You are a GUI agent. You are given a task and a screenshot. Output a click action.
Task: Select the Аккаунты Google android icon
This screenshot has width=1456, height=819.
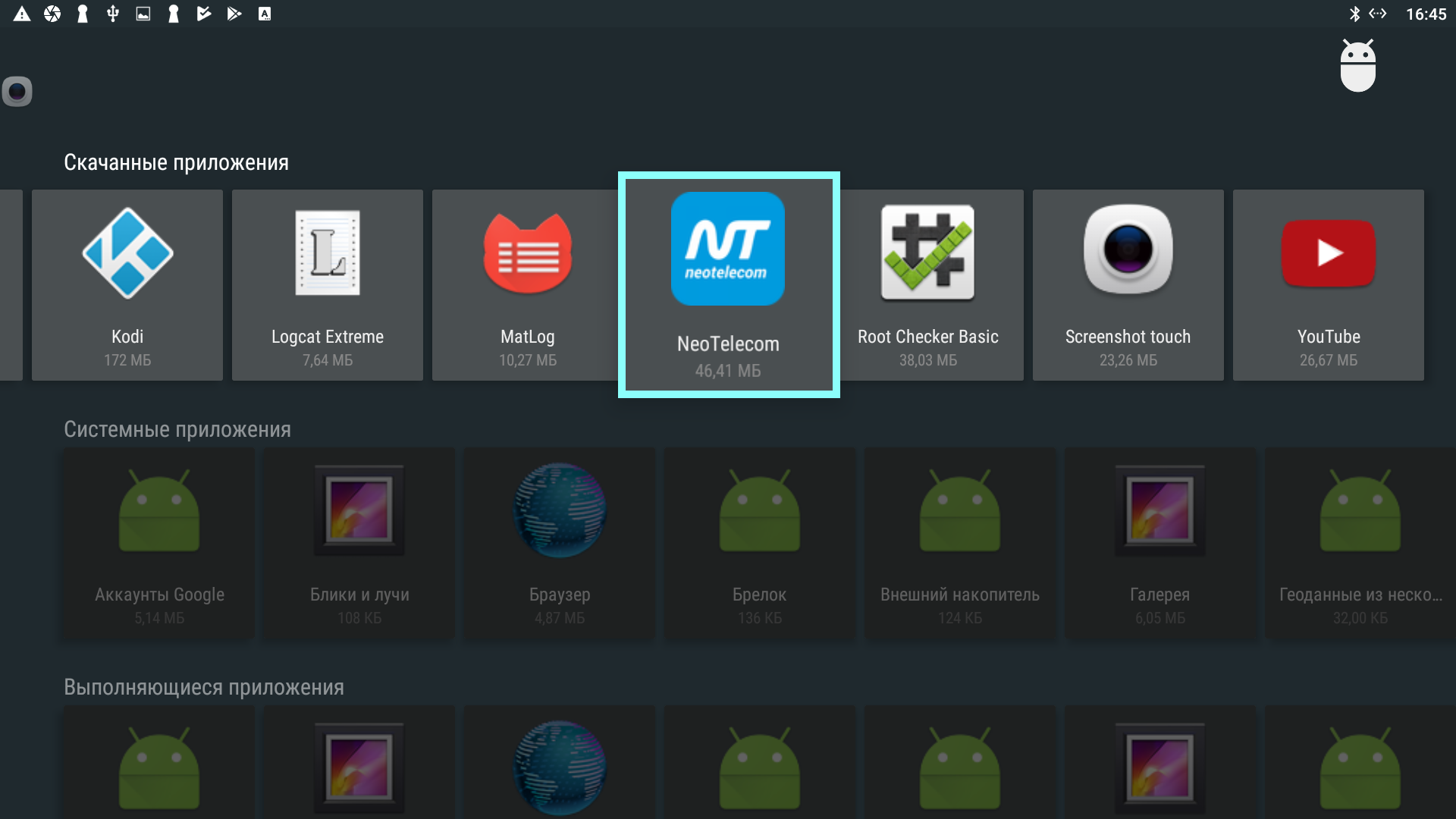coord(159,510)
